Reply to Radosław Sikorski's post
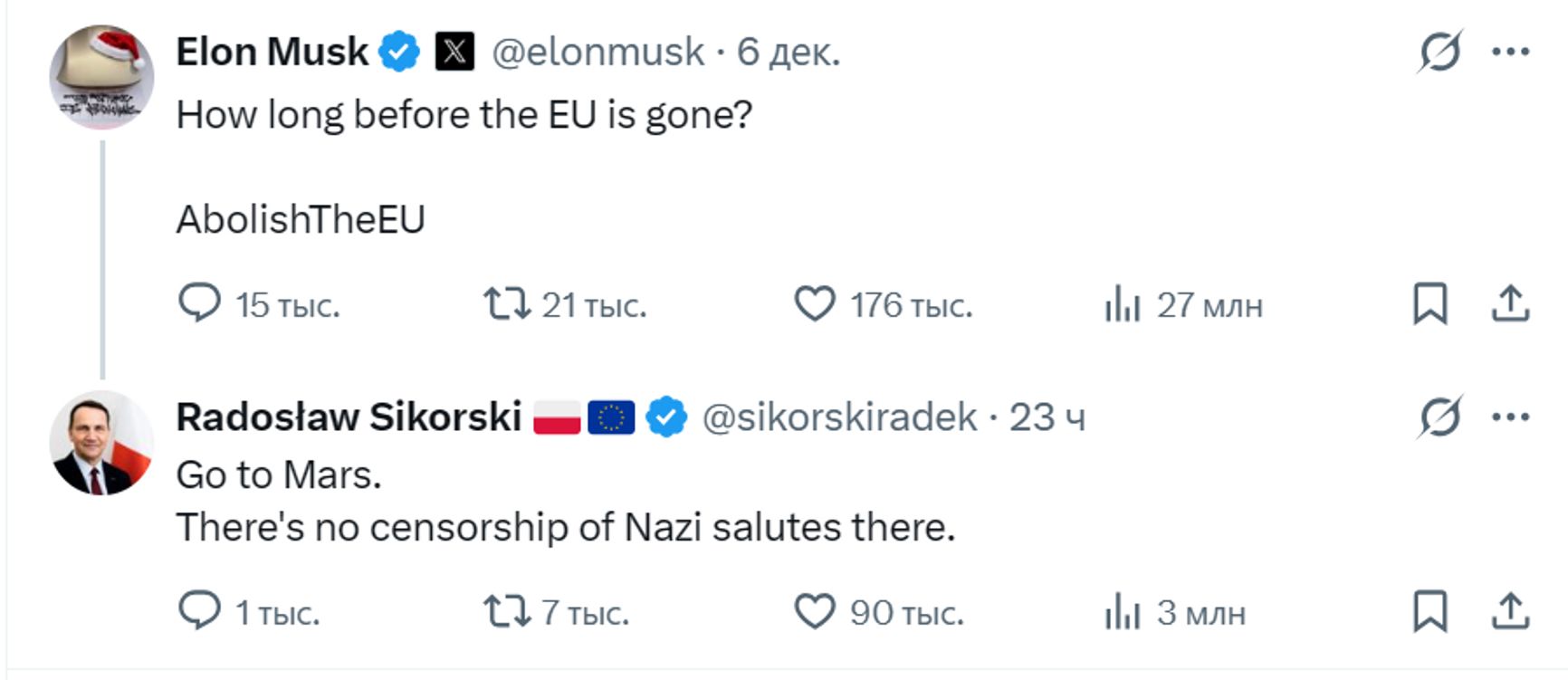This screenshot has height=680, width=1568. (x=199, y=611)
